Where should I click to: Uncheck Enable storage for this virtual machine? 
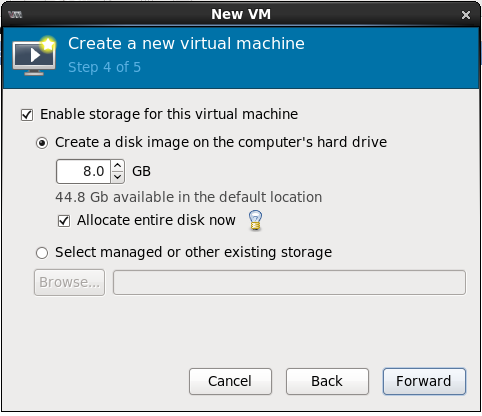click(x=27, y=115)
